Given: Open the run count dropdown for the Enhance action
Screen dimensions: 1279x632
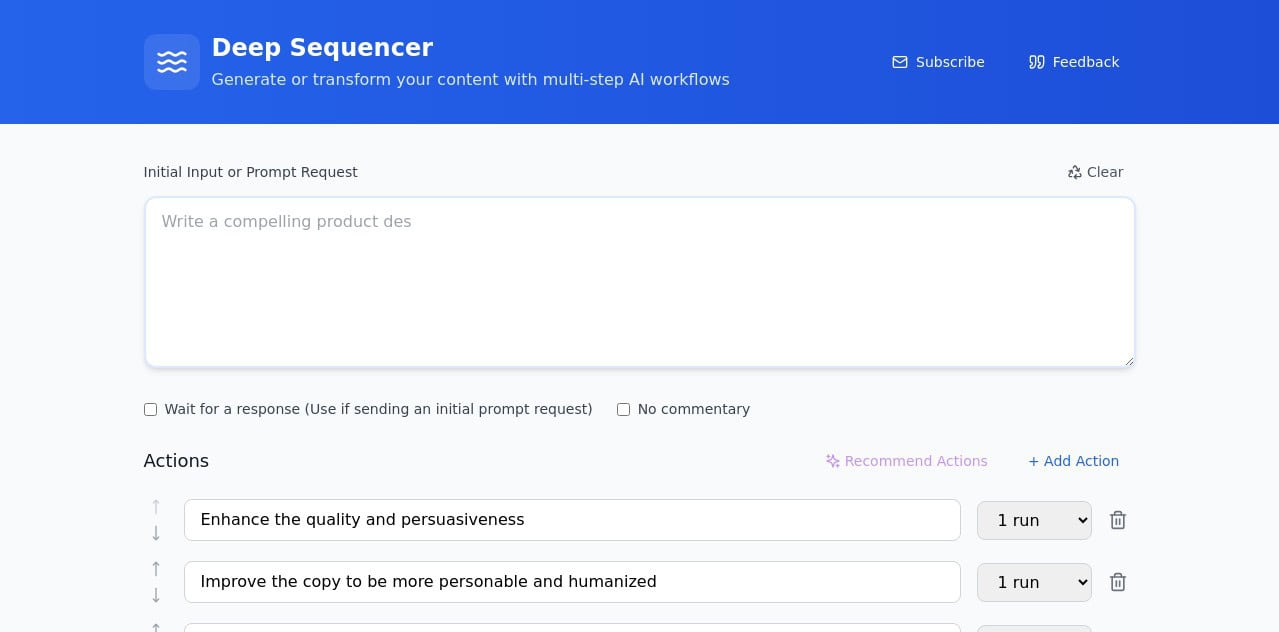Looking at the screenshot, I should point(1034,520).
